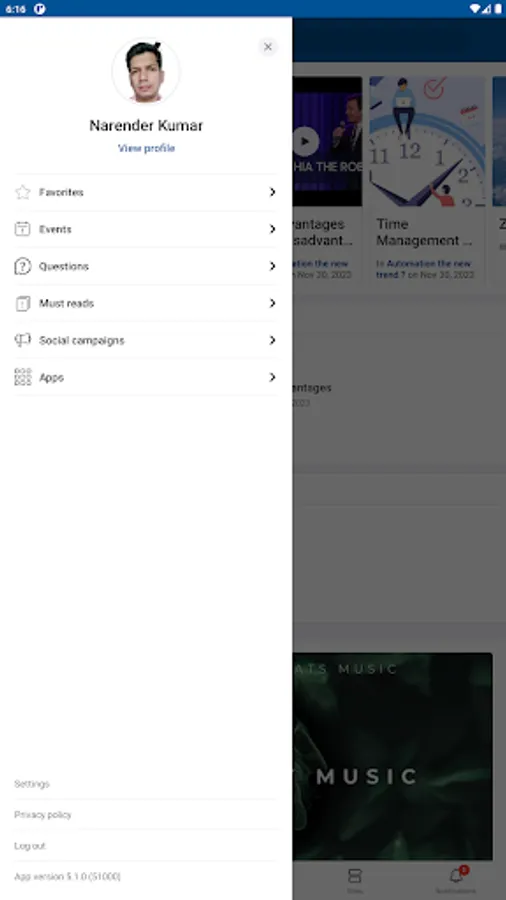Open the Must reads menu item
506x900 pixels.
[146, 303]
